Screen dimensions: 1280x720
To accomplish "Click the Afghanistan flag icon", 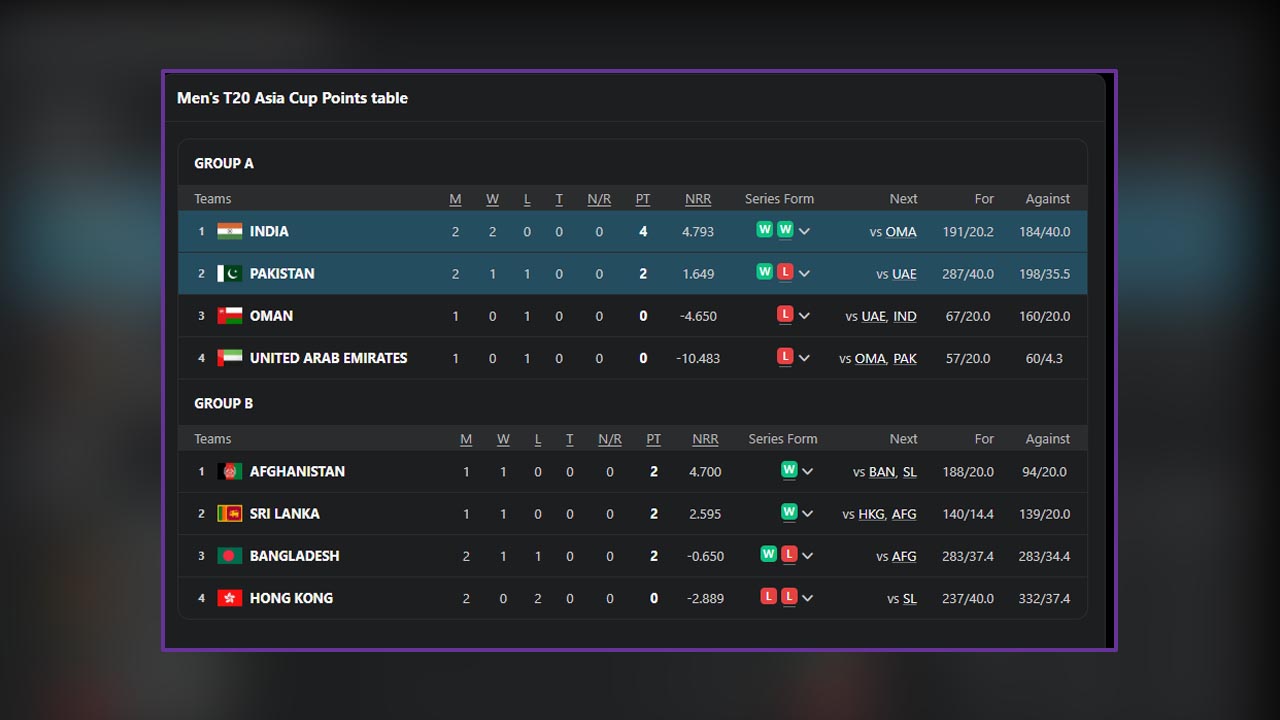I will (230, 471).
